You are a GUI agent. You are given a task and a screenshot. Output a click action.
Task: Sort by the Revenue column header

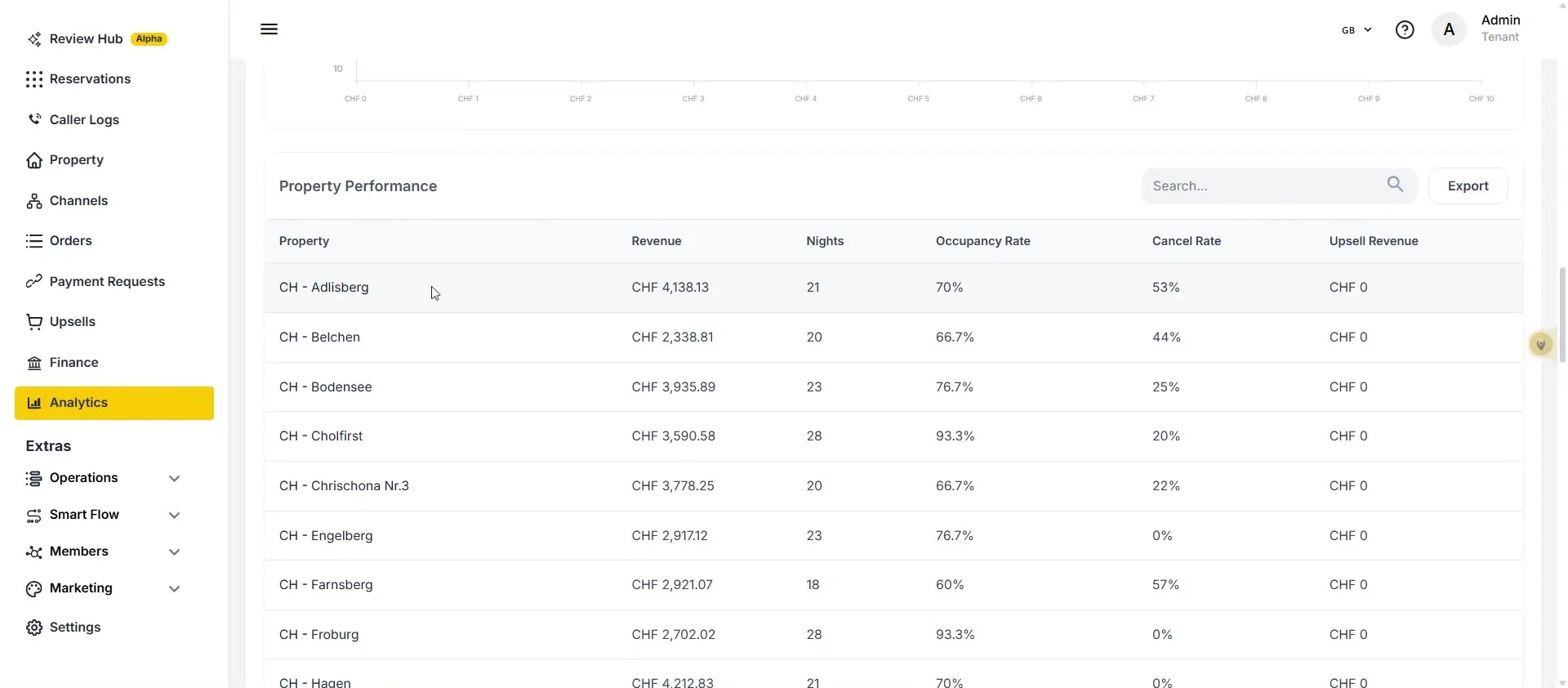[656, 241]
